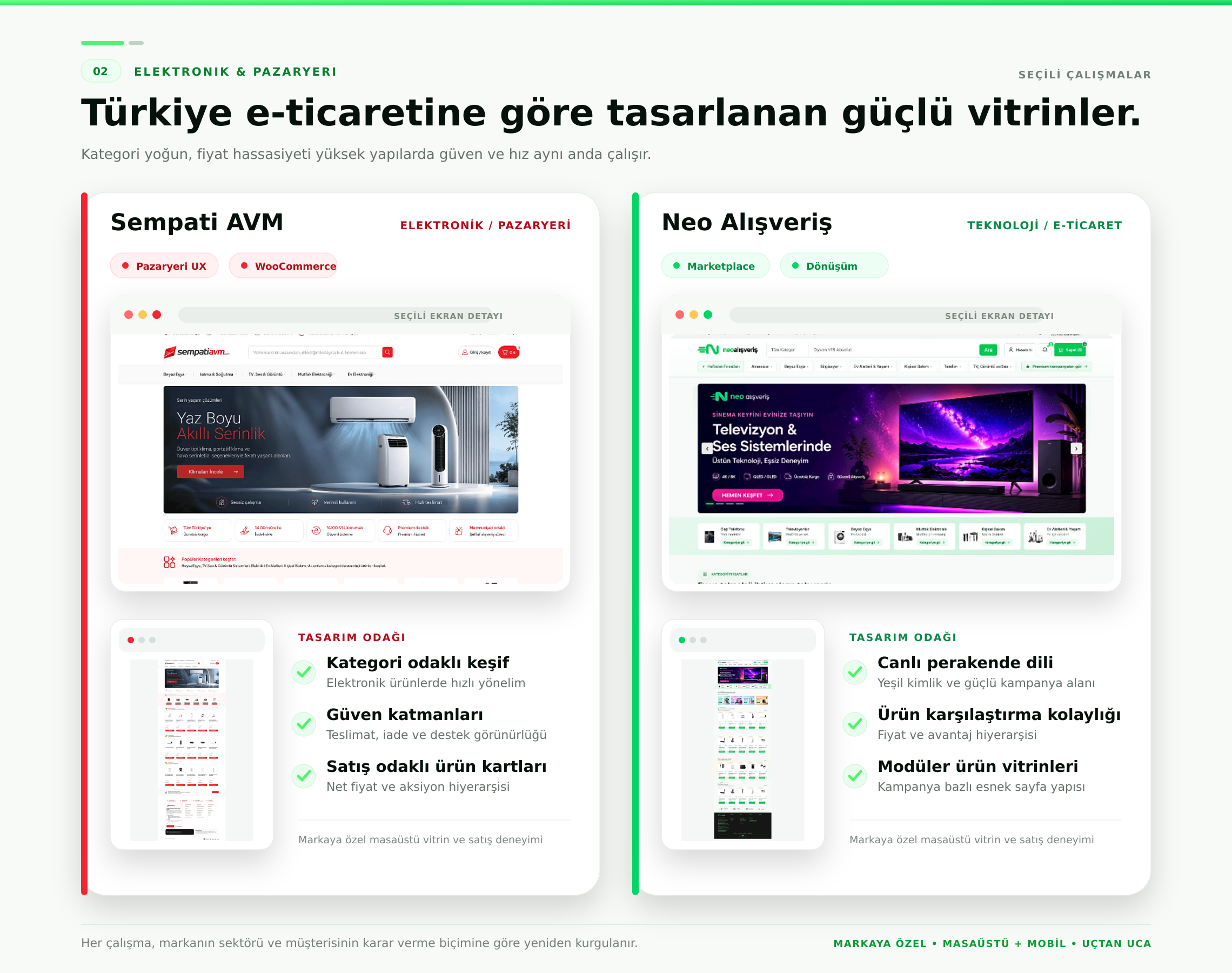
Task: Click the Sessiz çalışma icon on the banner
Action: [x=222, y=502]
